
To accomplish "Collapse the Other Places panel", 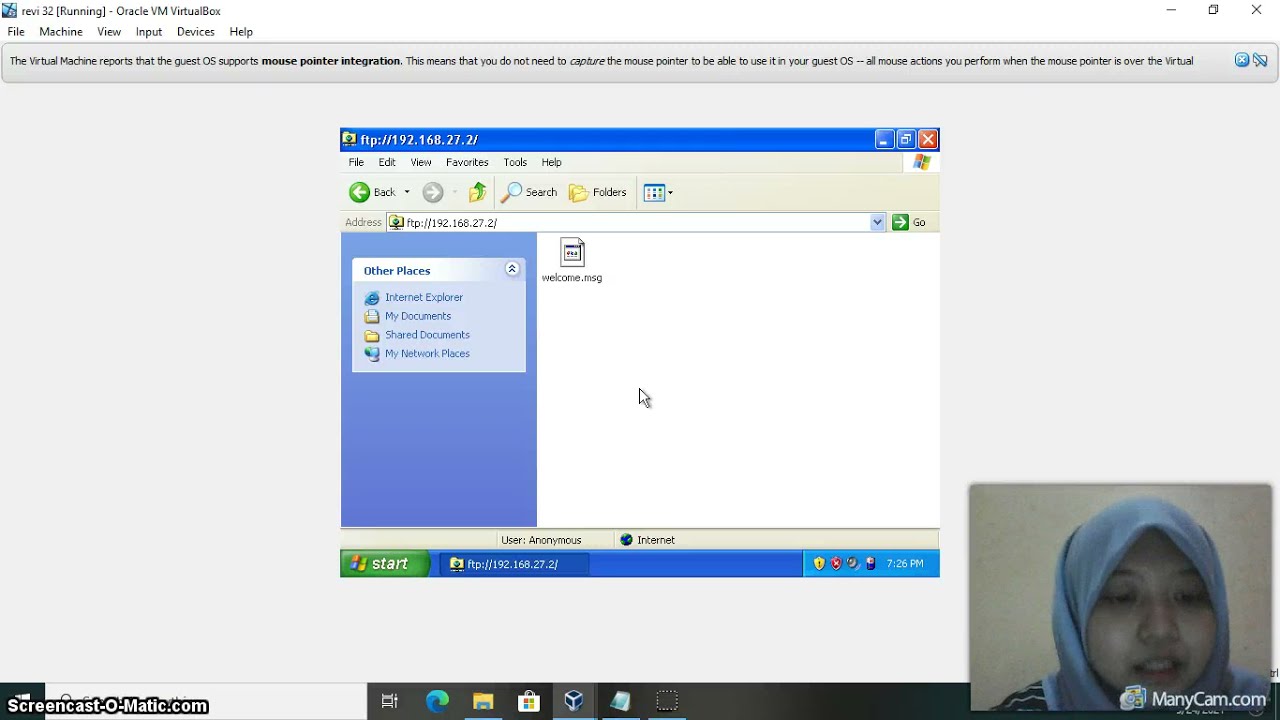I will tap(512, 270).
